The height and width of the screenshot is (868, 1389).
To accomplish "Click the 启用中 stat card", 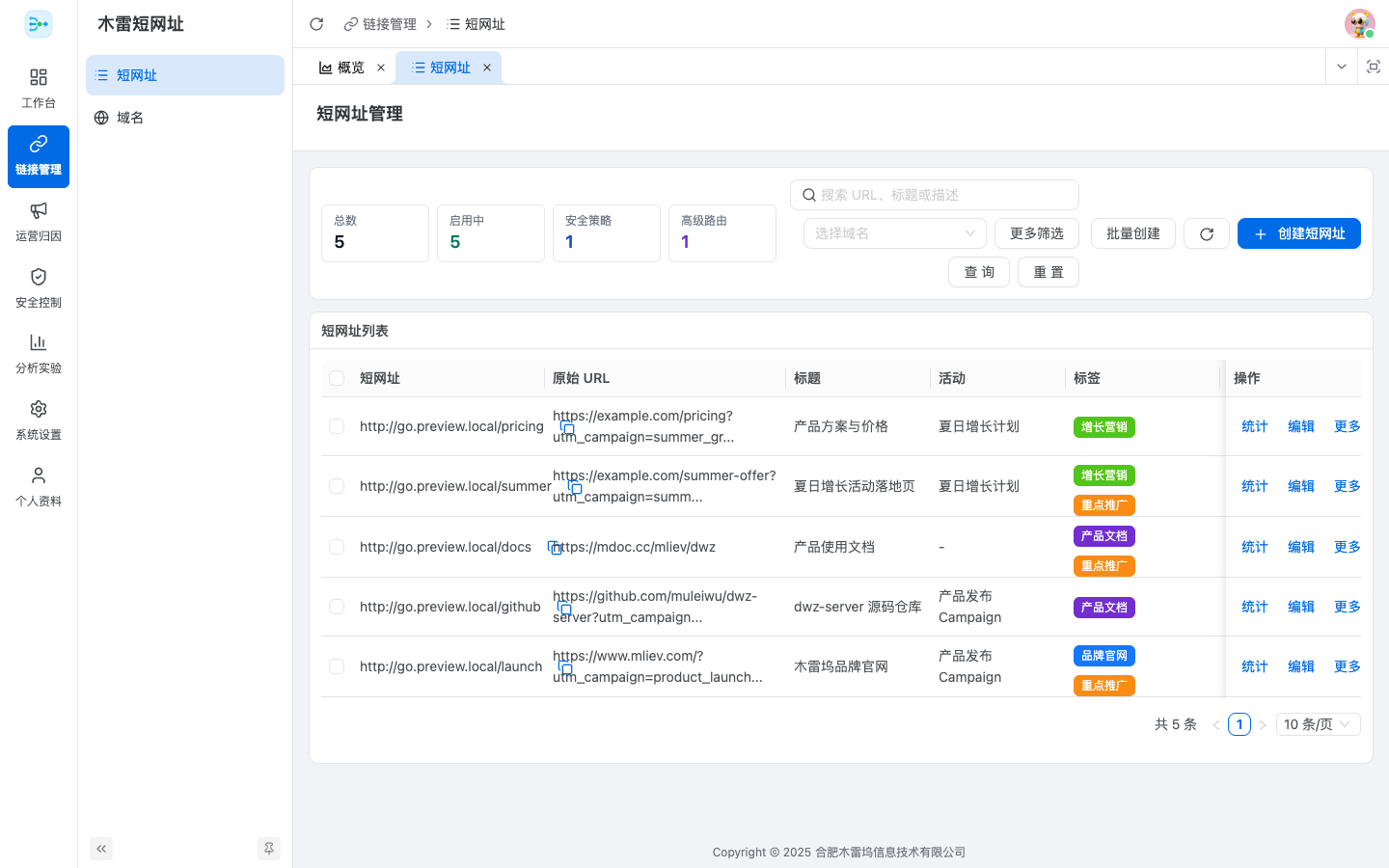I will 491,233.
